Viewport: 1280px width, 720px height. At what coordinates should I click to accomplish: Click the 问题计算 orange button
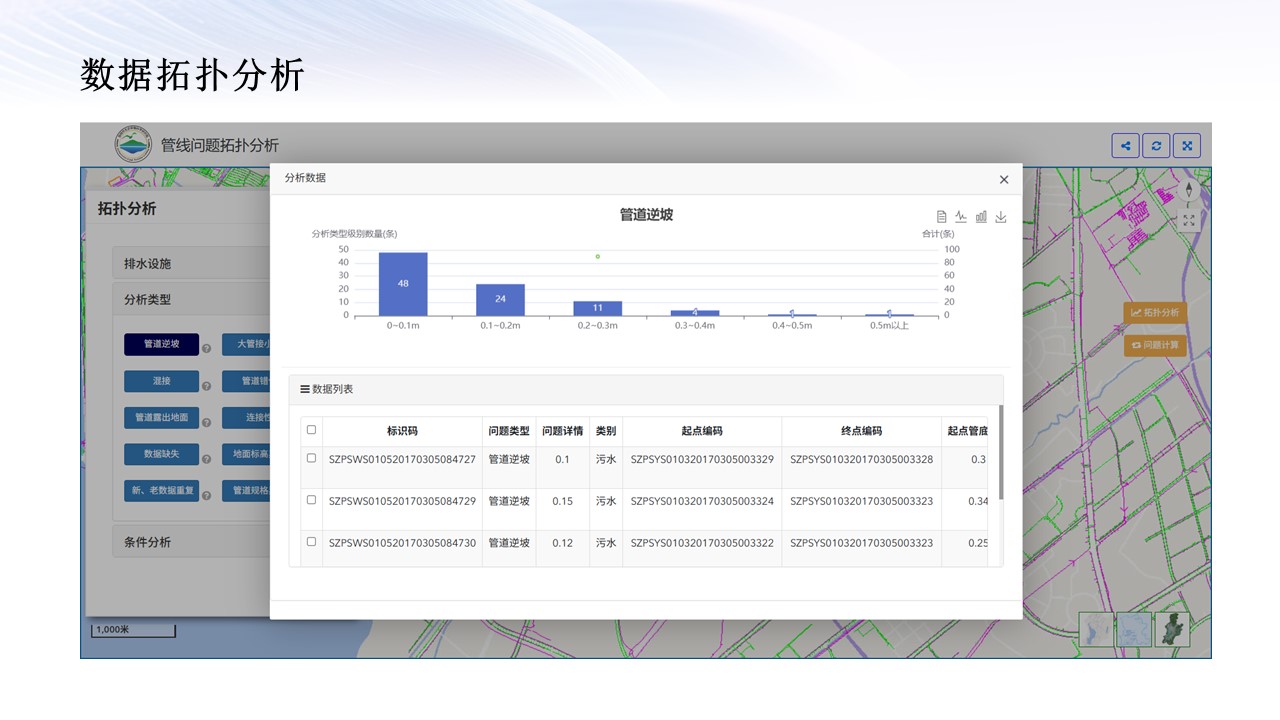pos(1155,346)
